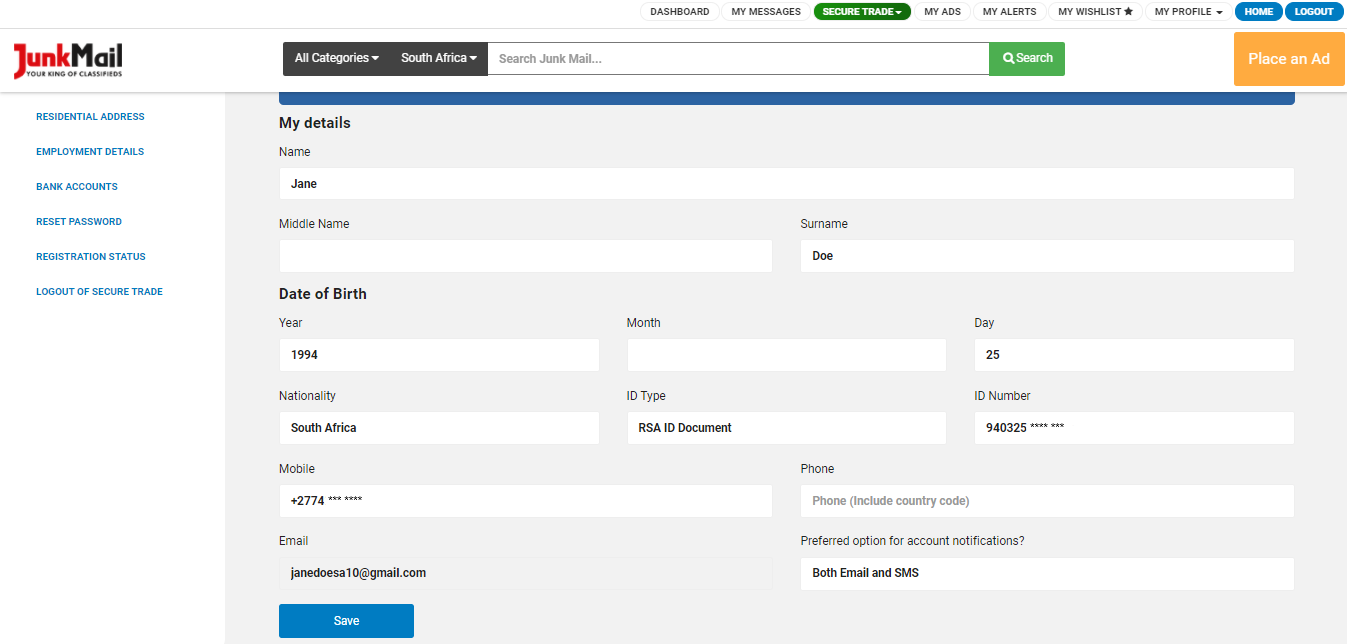The height and width of the screenshot is (644, 1347).
Task: Click the star icon next to MY WISHLIST
Action: coord(1128,11)
